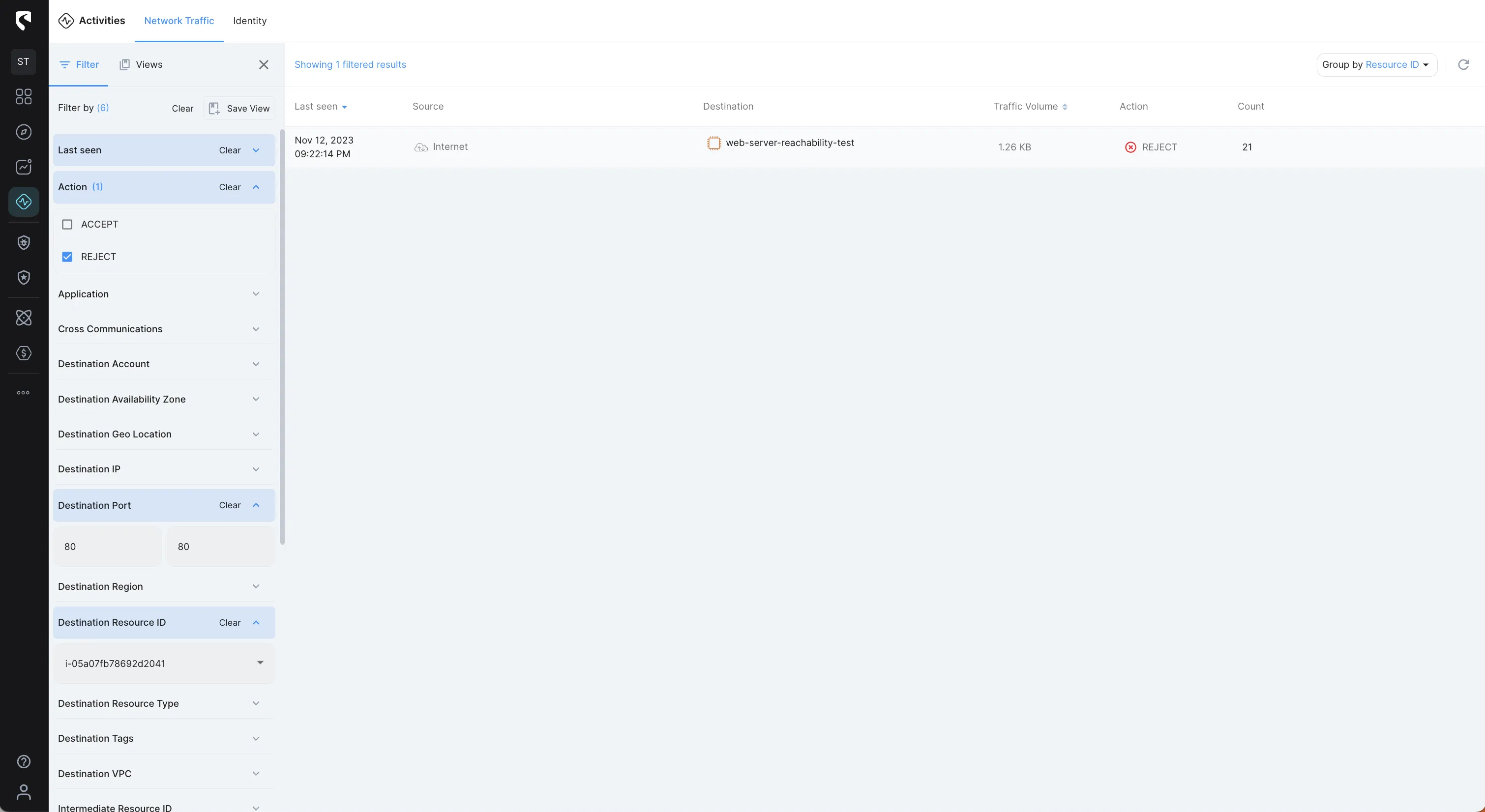Click the filter panel scrollbar
This screenshot has height=812, width=1485.
click(x=282, y=337)
